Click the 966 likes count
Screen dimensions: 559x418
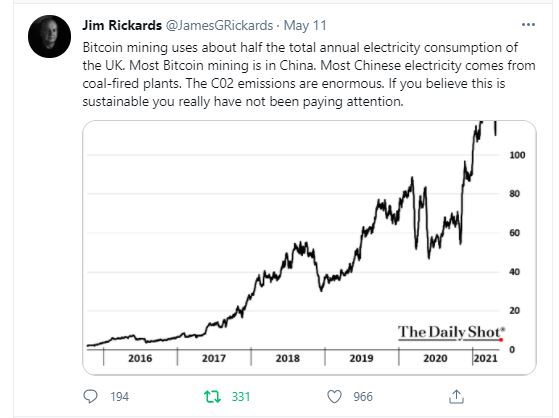pyautogui.click(x=363, y=397)
